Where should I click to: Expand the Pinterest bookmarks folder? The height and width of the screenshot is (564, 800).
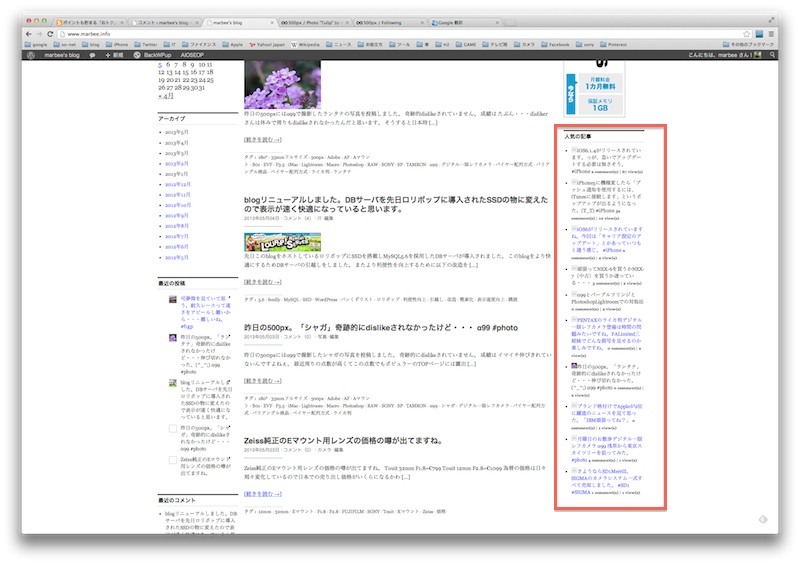pyautogui.click(x=614, y=44)
